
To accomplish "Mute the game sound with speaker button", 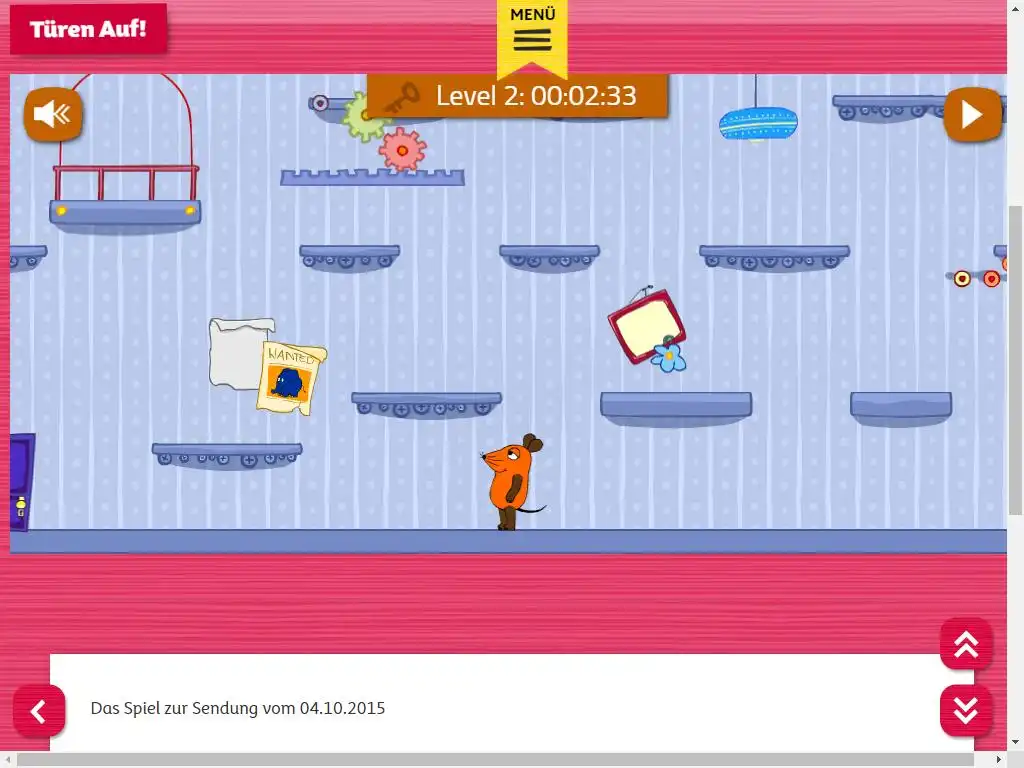I will [x=53, y=115].
